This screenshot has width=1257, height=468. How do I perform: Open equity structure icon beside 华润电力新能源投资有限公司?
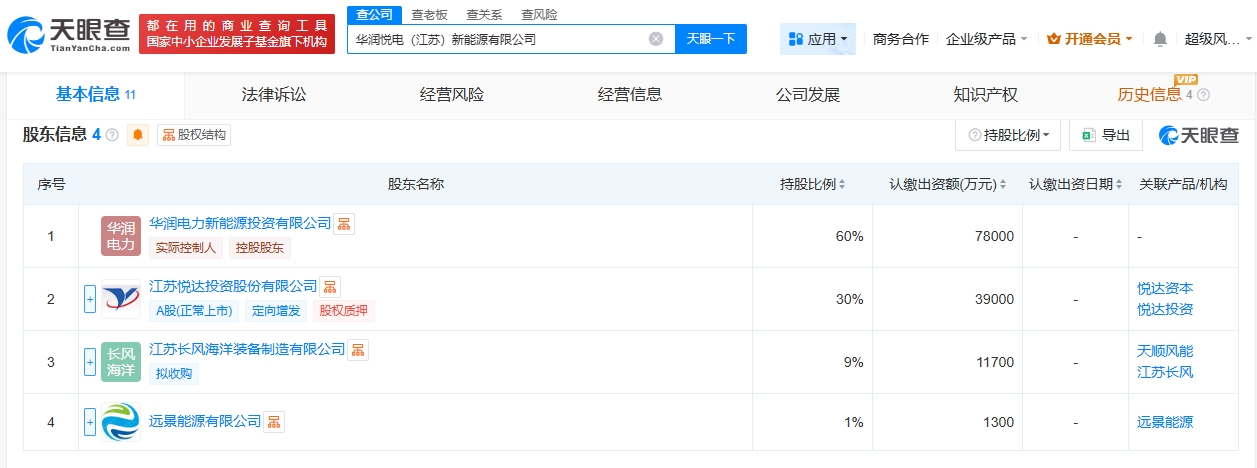point(343,224)
